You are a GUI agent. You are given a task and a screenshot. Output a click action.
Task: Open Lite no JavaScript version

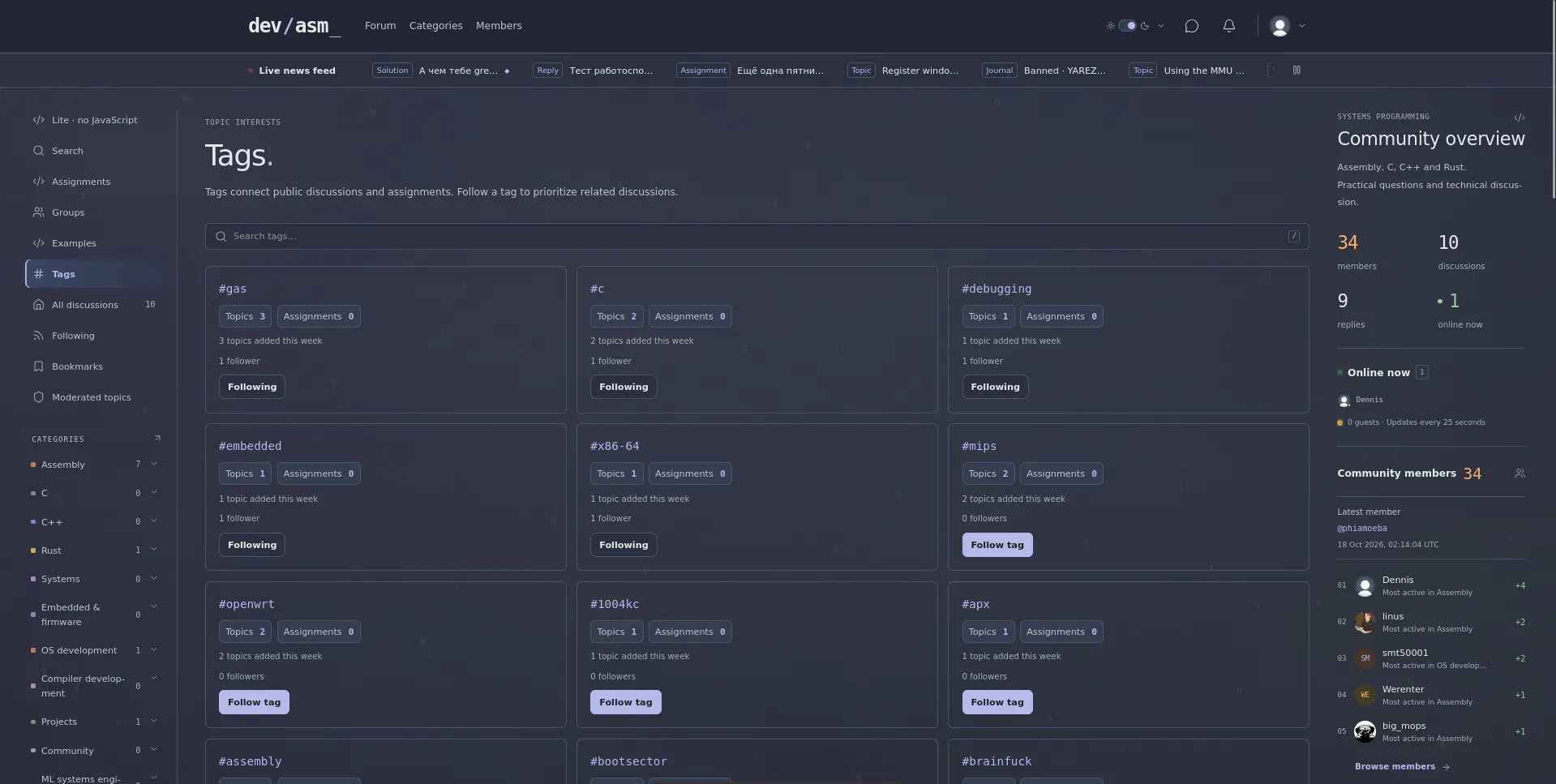[94, 120]
